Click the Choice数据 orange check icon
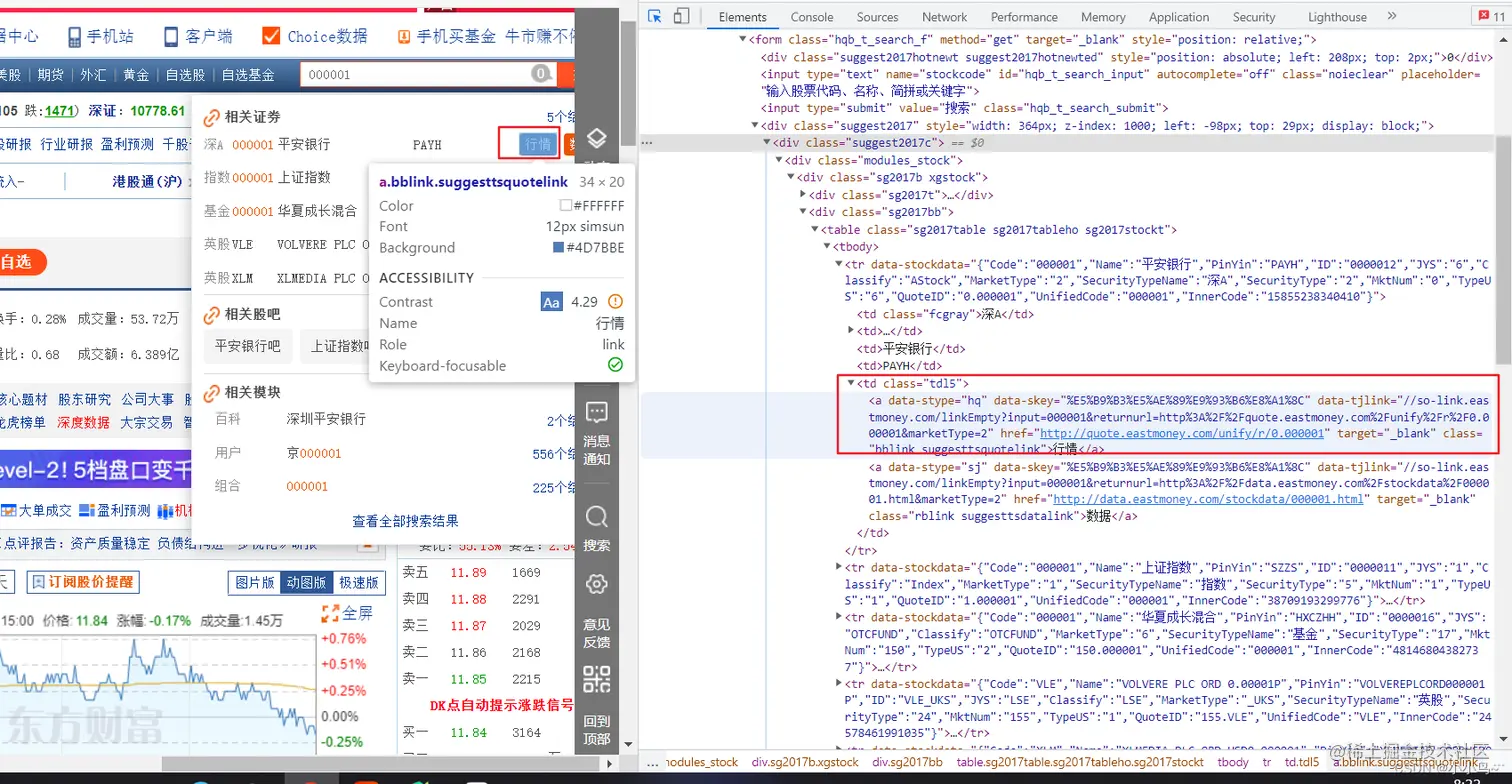 tap(270, 36)
